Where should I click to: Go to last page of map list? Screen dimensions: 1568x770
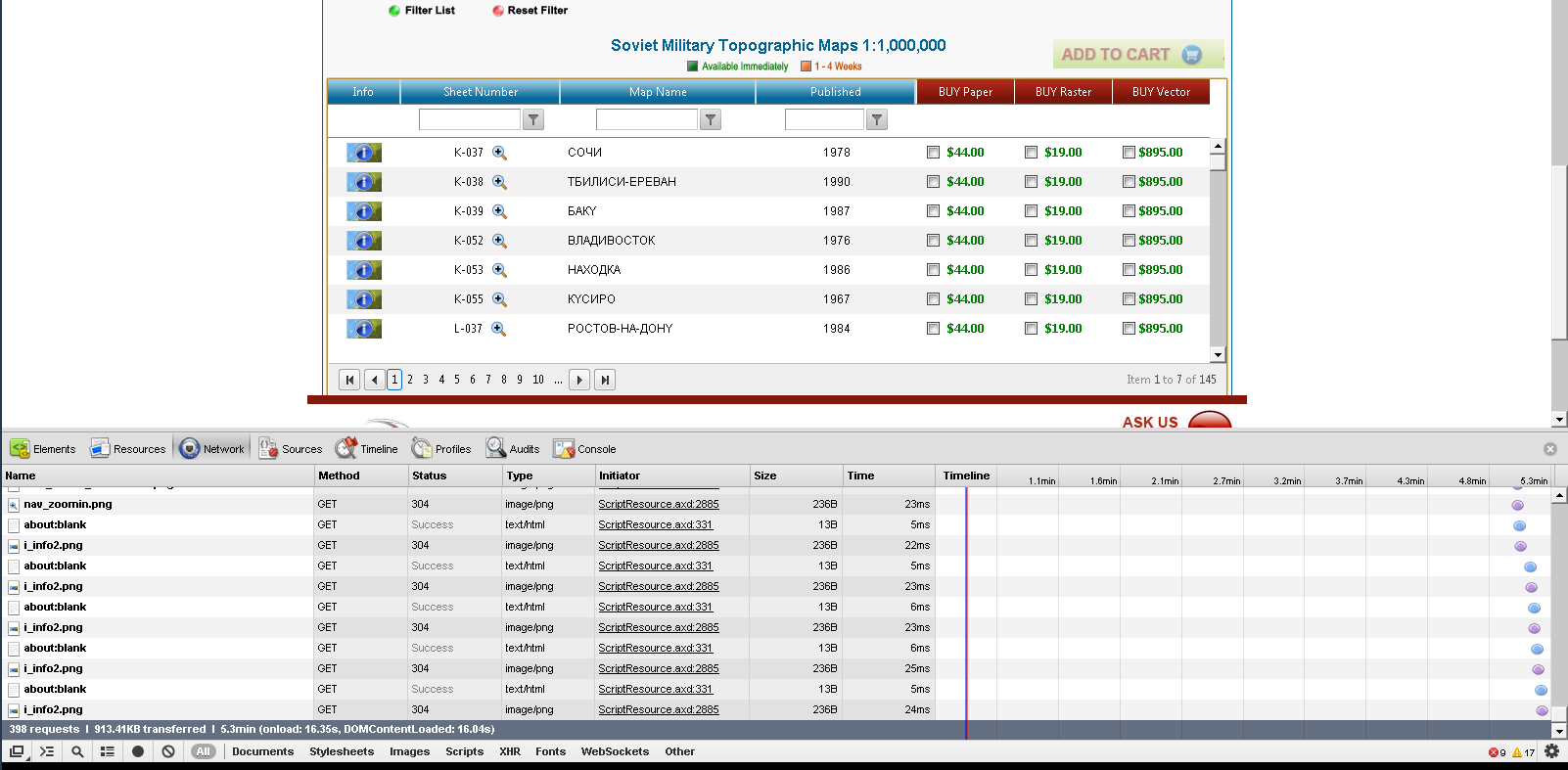[x=605, y=380]
